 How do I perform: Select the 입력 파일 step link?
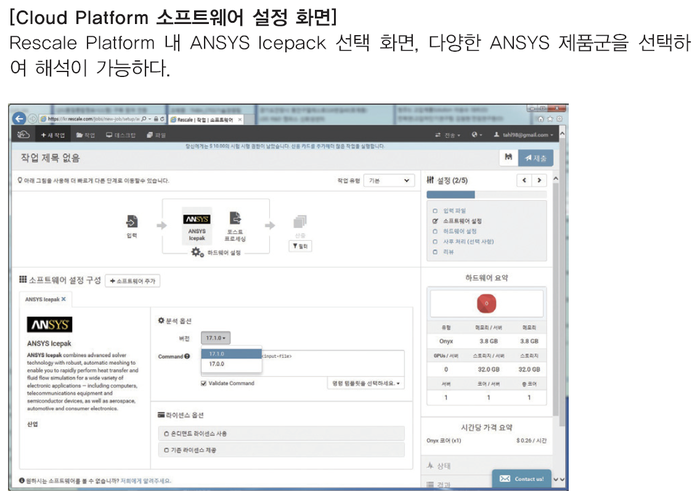click(454, 210)
